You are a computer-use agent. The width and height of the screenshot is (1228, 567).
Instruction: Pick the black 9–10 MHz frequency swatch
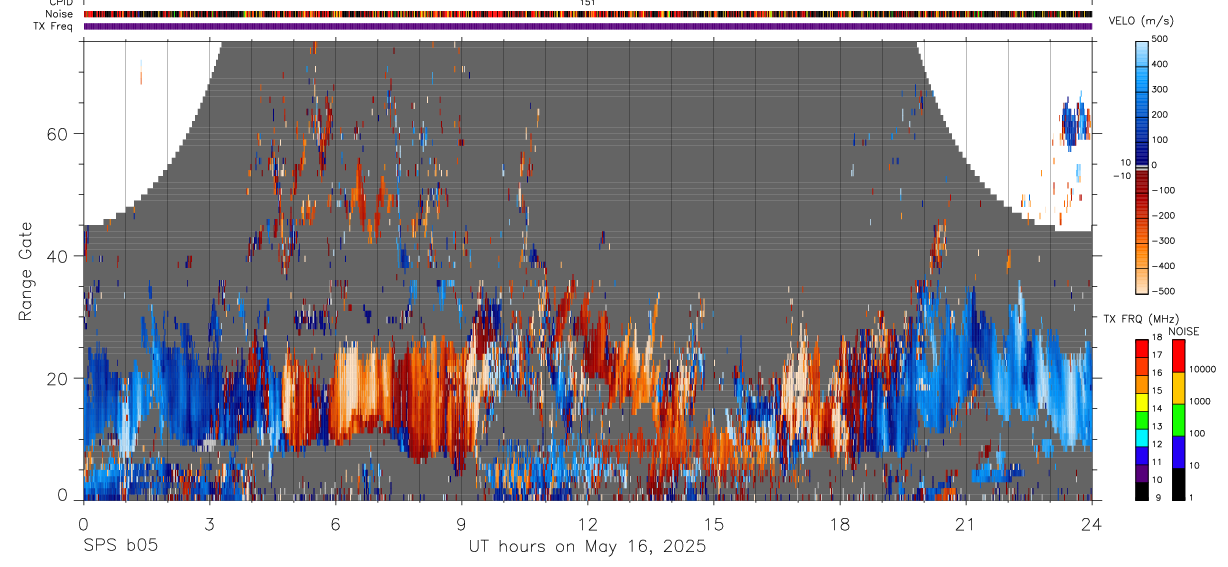click(x=1141, y=490)
